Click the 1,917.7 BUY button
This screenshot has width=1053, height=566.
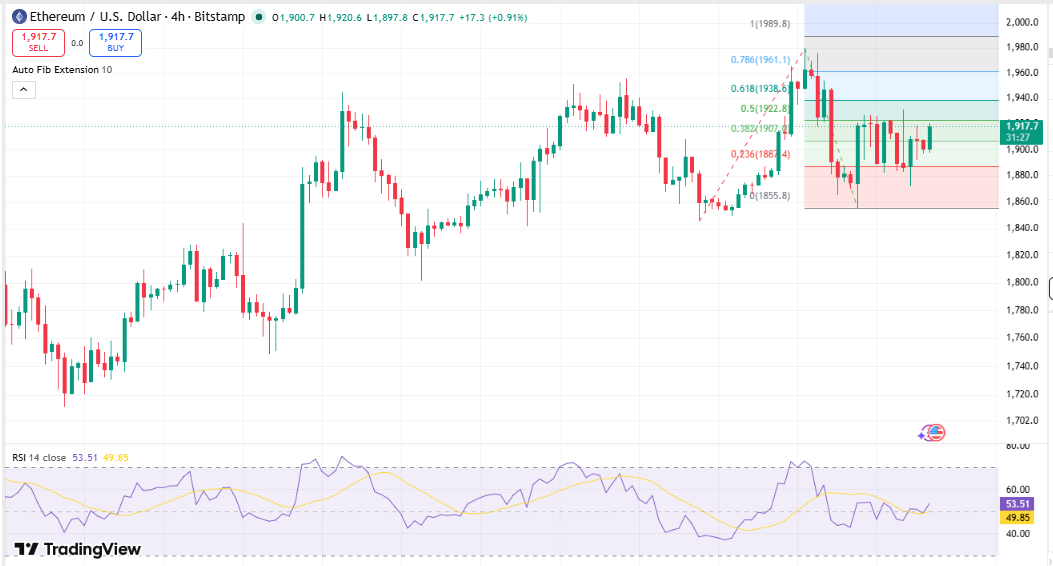coord(116,42)
